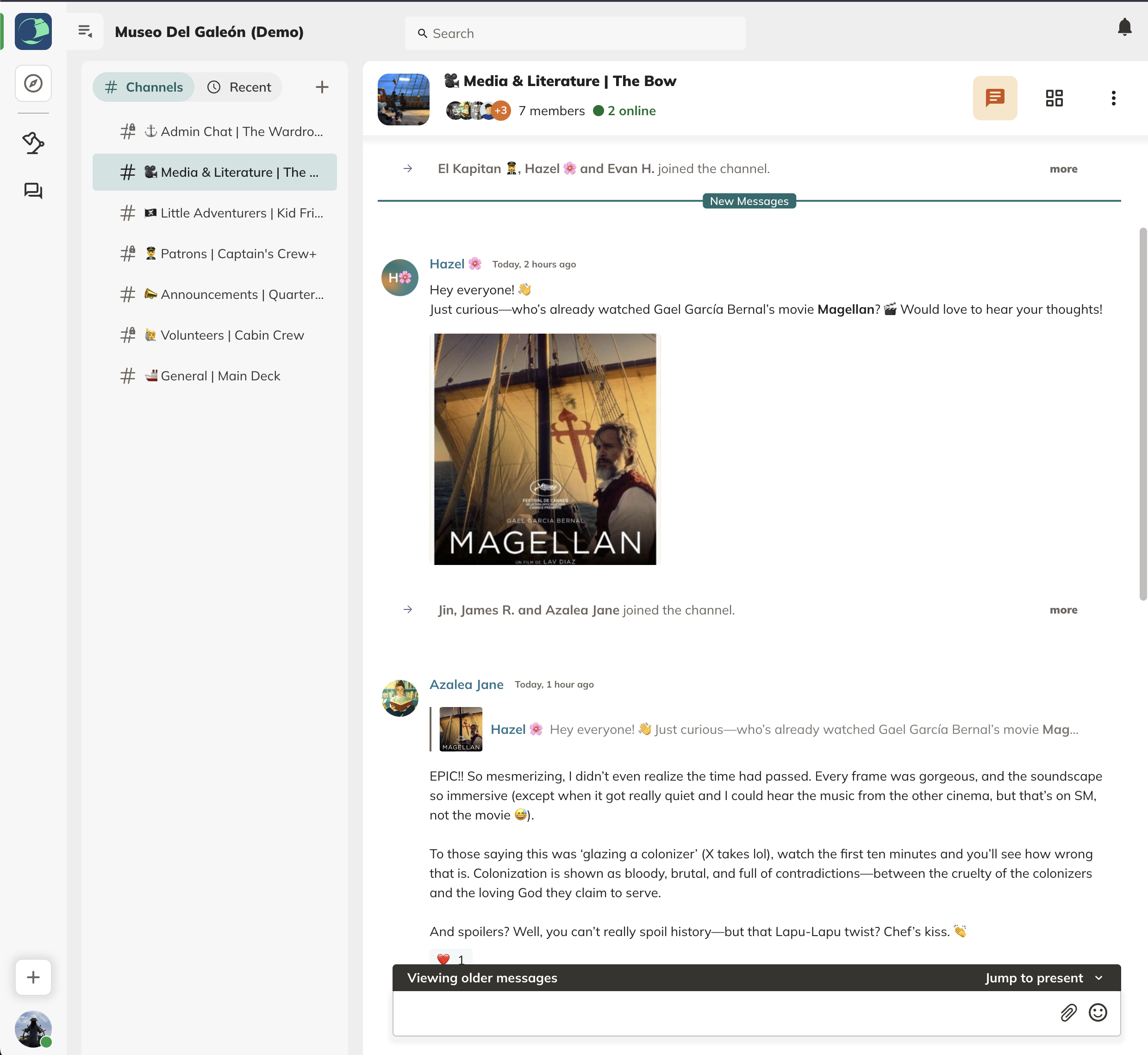Click the Magellan movie poster image

pyautogui.click(x=545, y=449)
